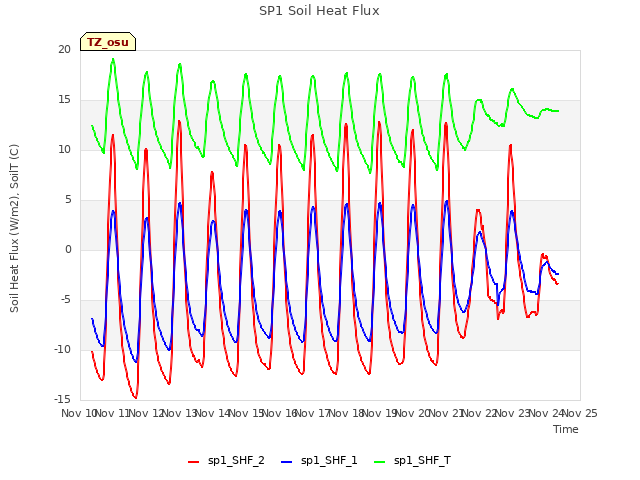The height and width of the screenshot is (480, 640).
Task: Click the y-axis tick value 15
Action: (x=64, y=100)
